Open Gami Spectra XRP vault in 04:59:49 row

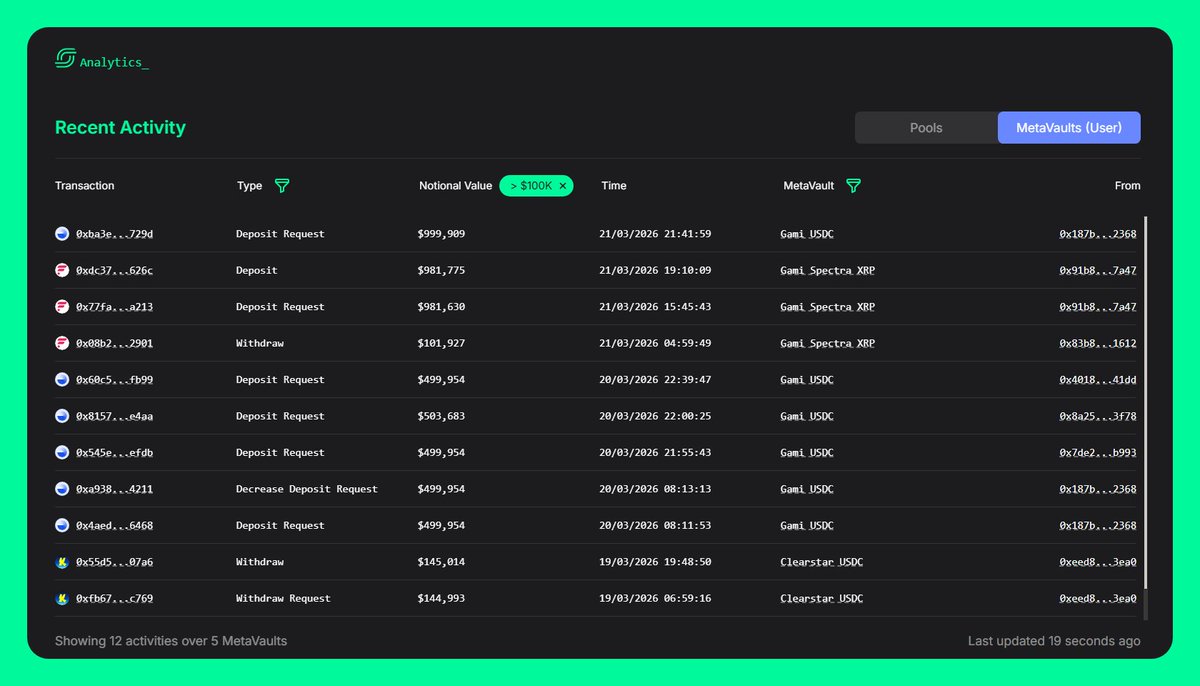coord(828,343)
